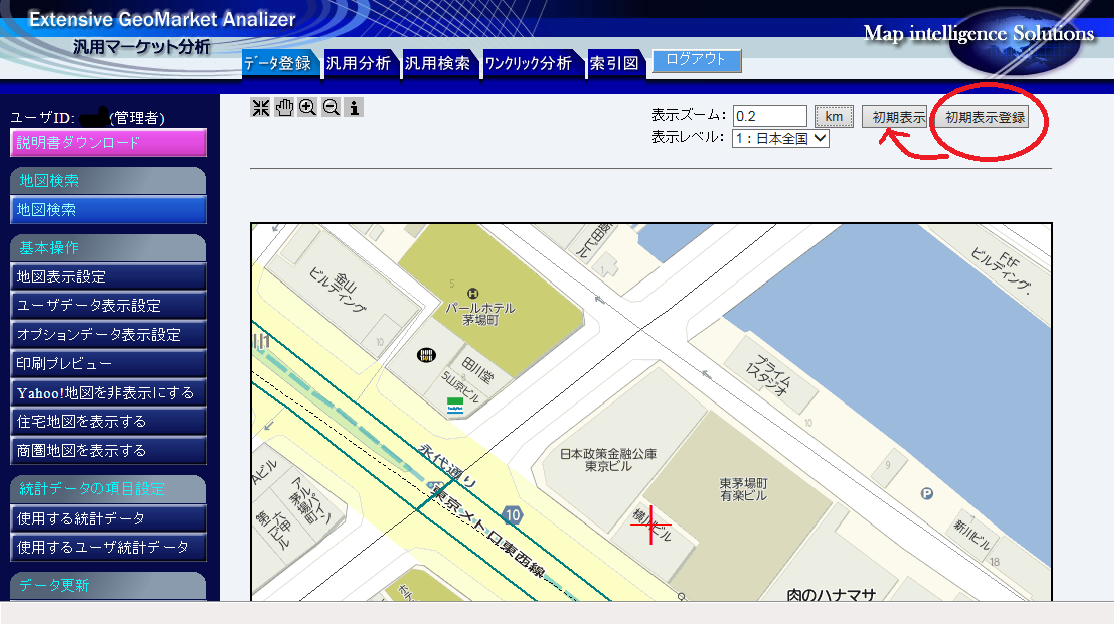Click 肉のハナマサ label on map
Viewport: 1114px width, 624px height.
coord(831,594)
